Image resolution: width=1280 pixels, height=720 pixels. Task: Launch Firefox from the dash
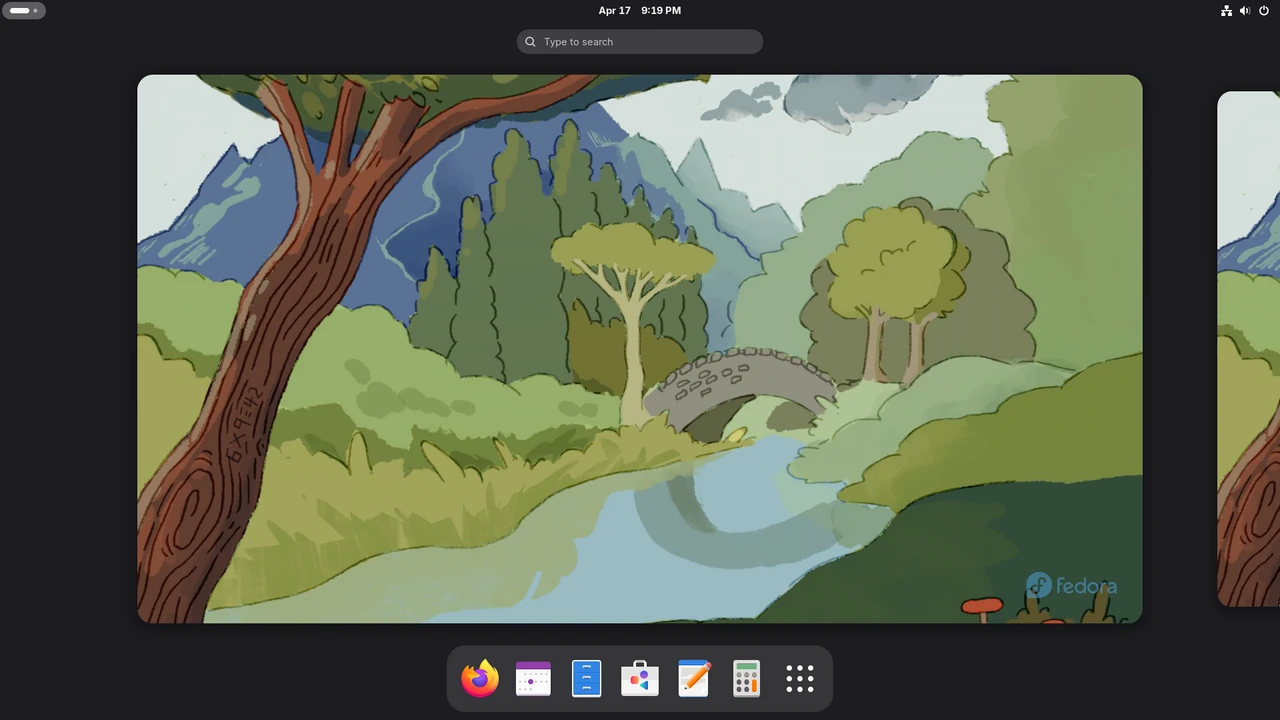(480, 679)
